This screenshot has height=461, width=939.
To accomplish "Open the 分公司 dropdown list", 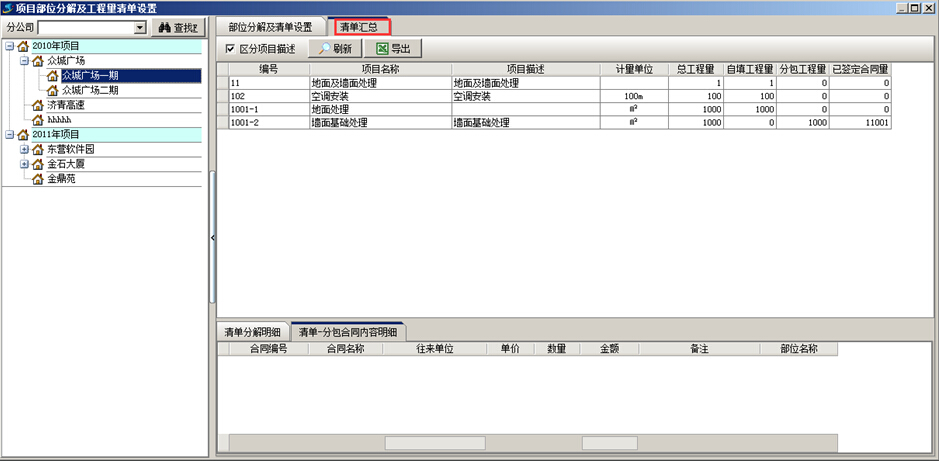I will click(x=139, y=28).
